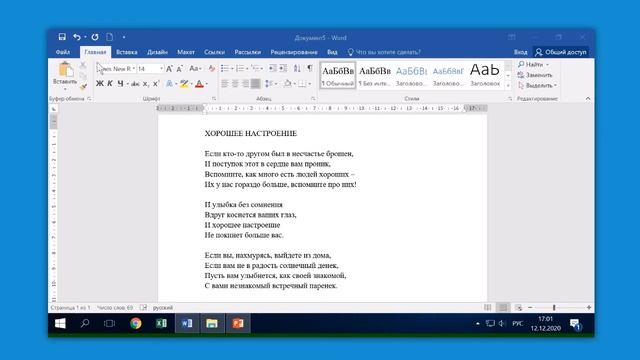The width and height of the screenshot is (640, 360).
Task: Sort text with the A-Z sort icon
Action: [297, 69]
